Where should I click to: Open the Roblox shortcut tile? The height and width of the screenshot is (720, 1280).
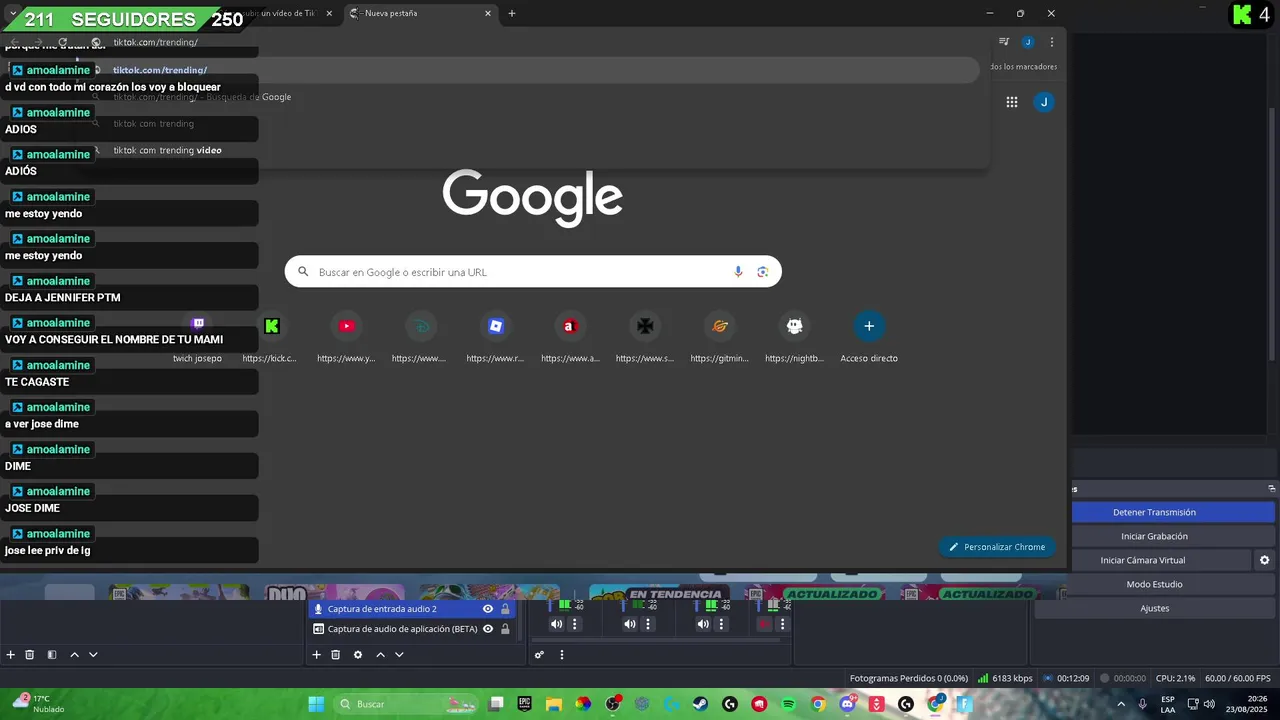pyautogui.click(x=495, y=337)
